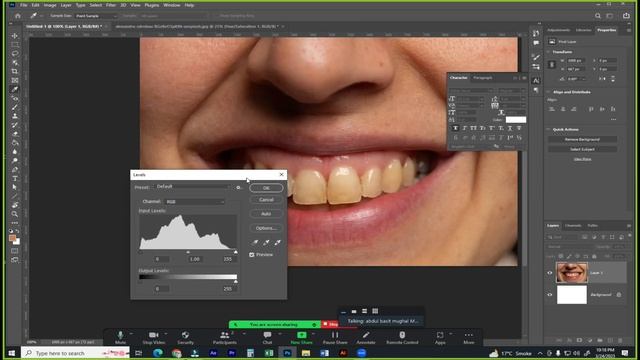Toggle Preview checkbox in Levels dialog
This screenshot has width=640, height=360.
(252, 255)
